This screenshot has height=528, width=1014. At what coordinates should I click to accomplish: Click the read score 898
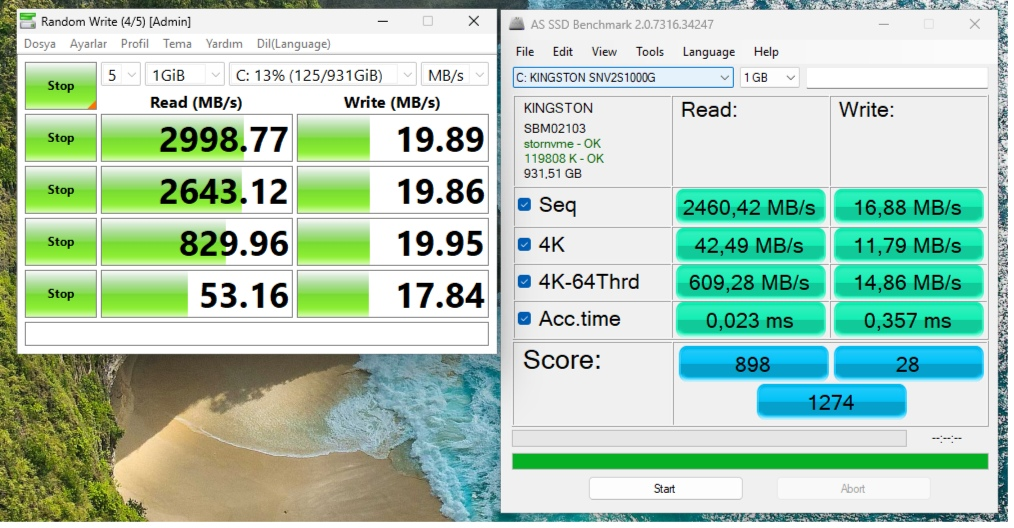click(x=753, y=364)
